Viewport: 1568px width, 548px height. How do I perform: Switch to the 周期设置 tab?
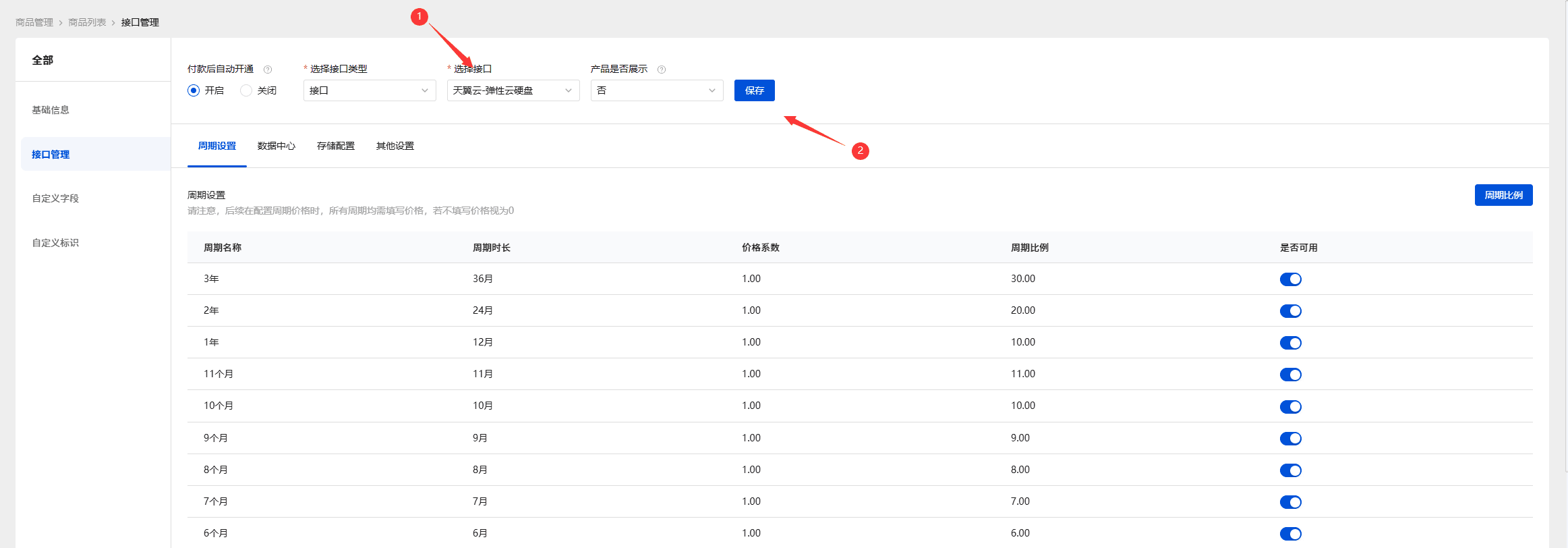click(217, 146)
